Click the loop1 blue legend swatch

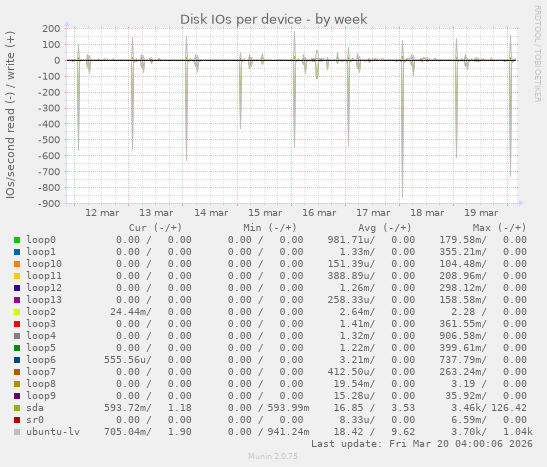[17, 252]
